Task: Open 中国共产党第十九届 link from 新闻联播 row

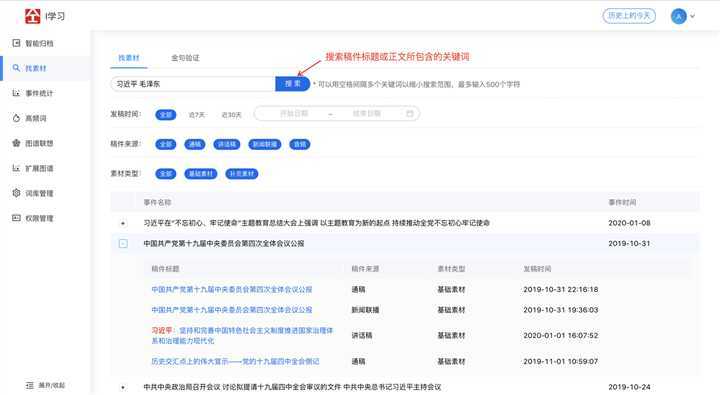Action: [232, 310]
